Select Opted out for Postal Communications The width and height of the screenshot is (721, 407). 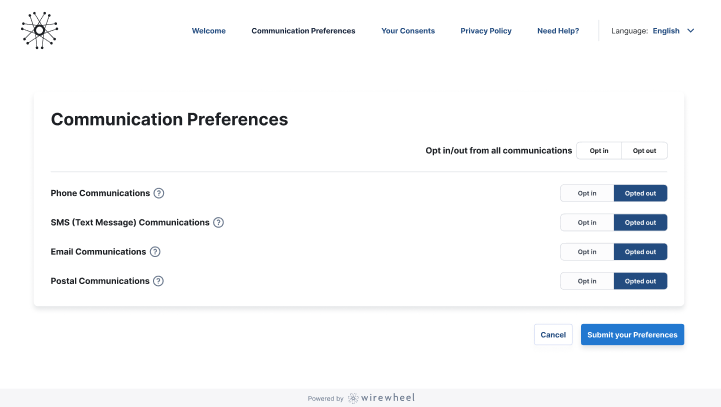pyautogui.click(x=640, y=281)
